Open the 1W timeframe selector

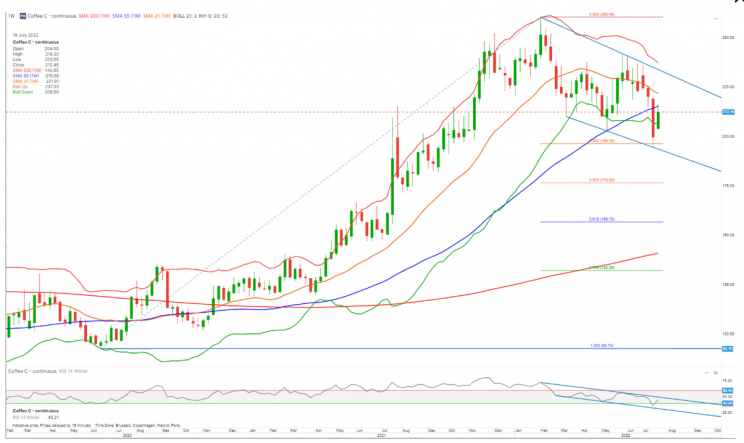pyautogui.click(x=11, y=16)
